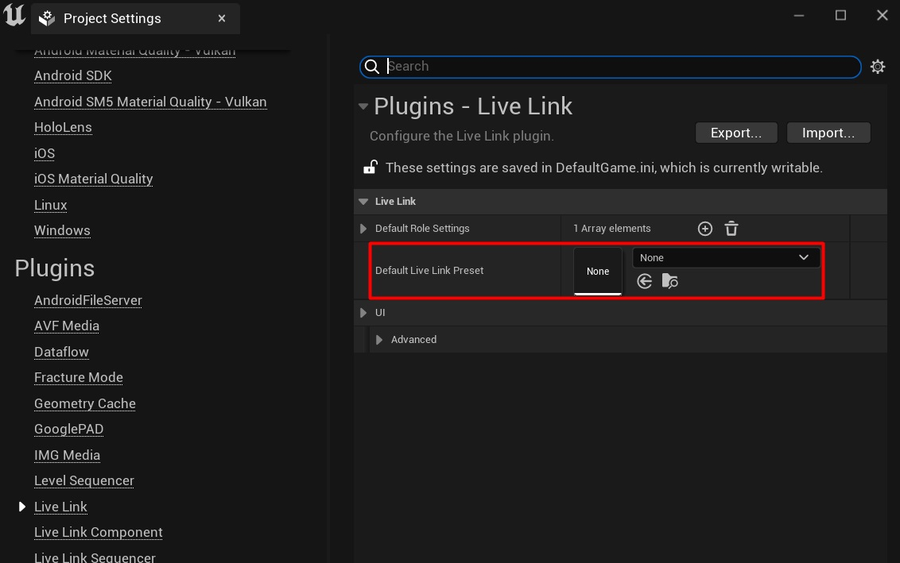
Task: Click the arrow marker beside Live Link
Action: click(x=22, y=507)
